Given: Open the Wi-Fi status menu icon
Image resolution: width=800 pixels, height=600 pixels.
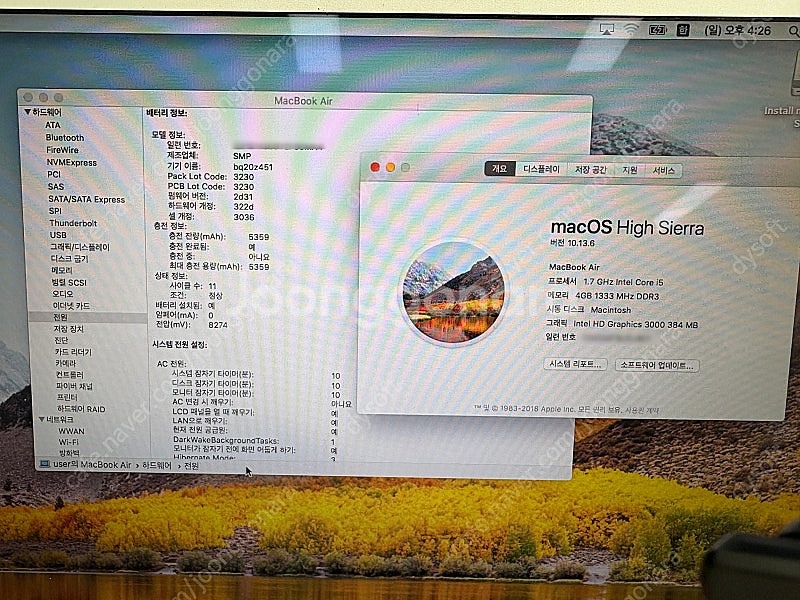Looking at the screenshot, I should click(x=631, y=29).
